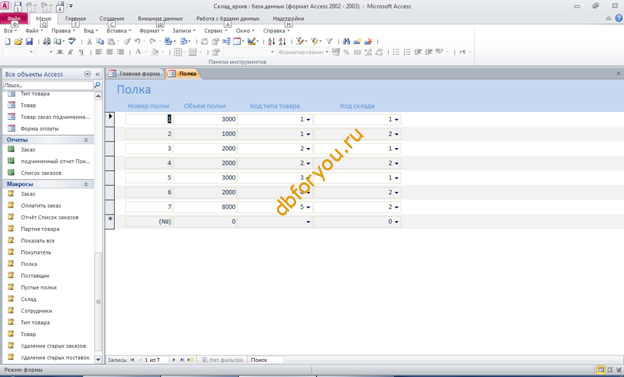The image size is (624, 377).
Task: Open the font name combo box
Action: pos(18,52)
